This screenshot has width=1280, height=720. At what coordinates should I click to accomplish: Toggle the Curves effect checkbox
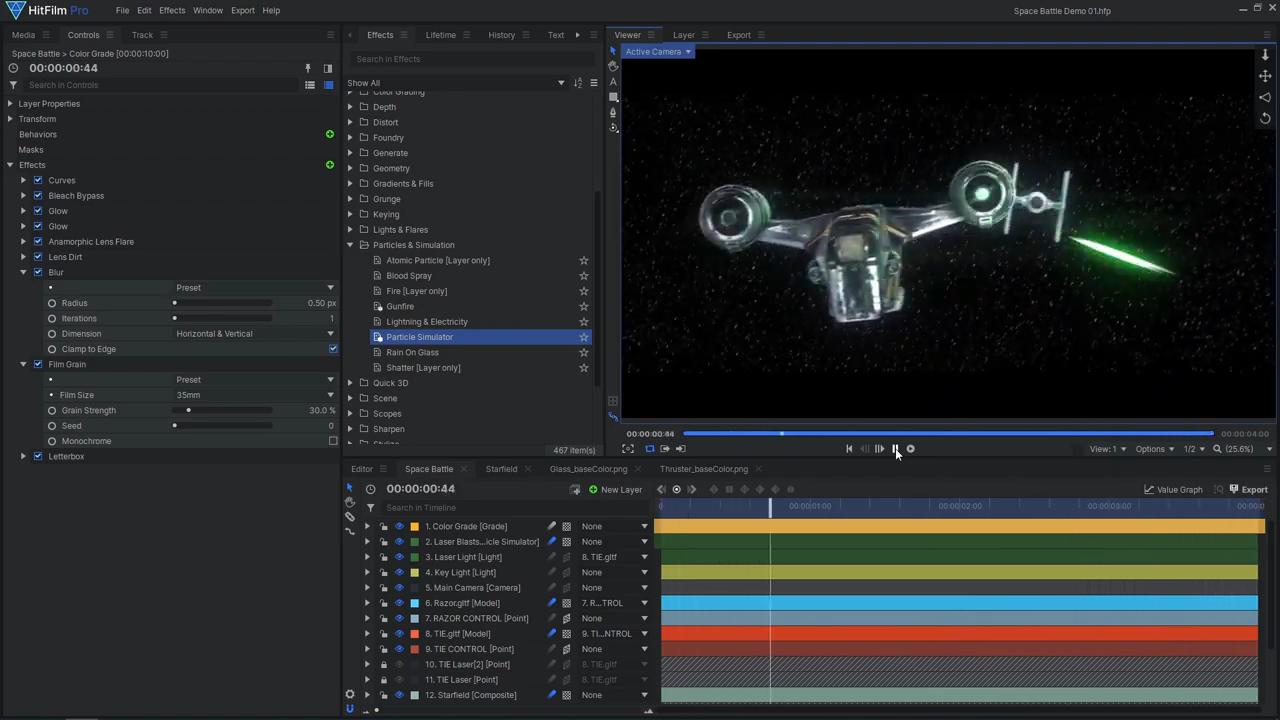point(38,180)
